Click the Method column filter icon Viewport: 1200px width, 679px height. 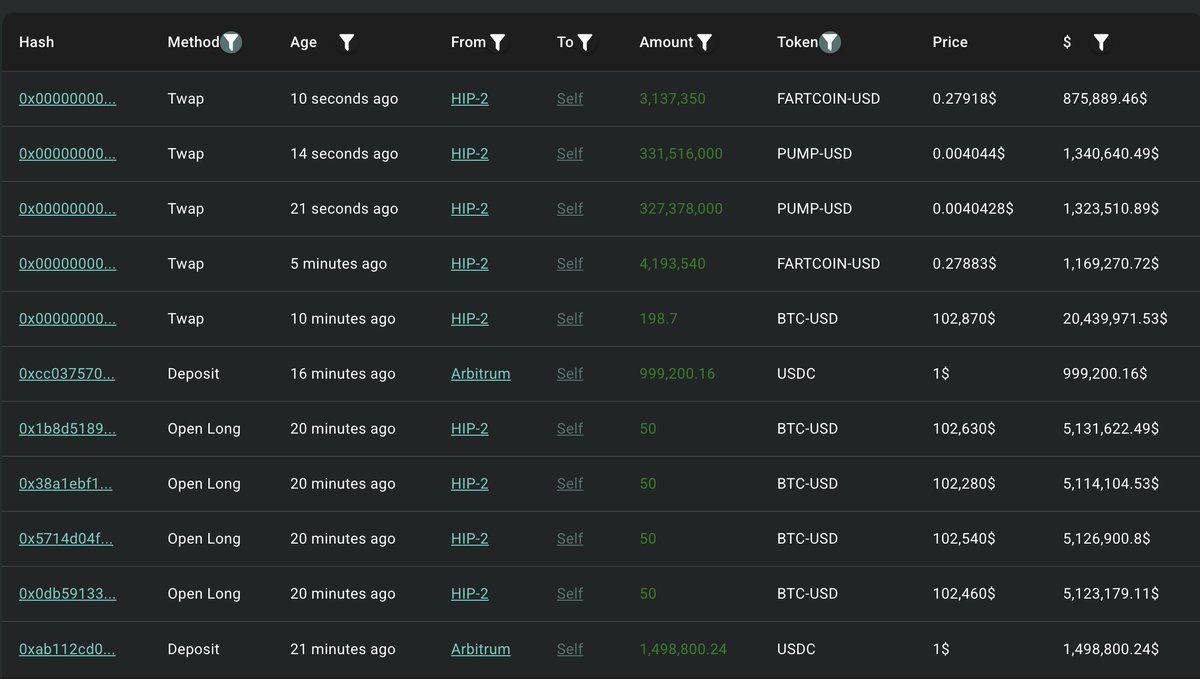(x=231, y=42)
